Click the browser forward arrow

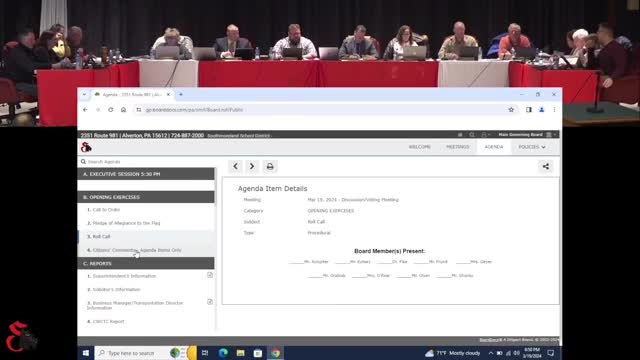tap(98, 110)
